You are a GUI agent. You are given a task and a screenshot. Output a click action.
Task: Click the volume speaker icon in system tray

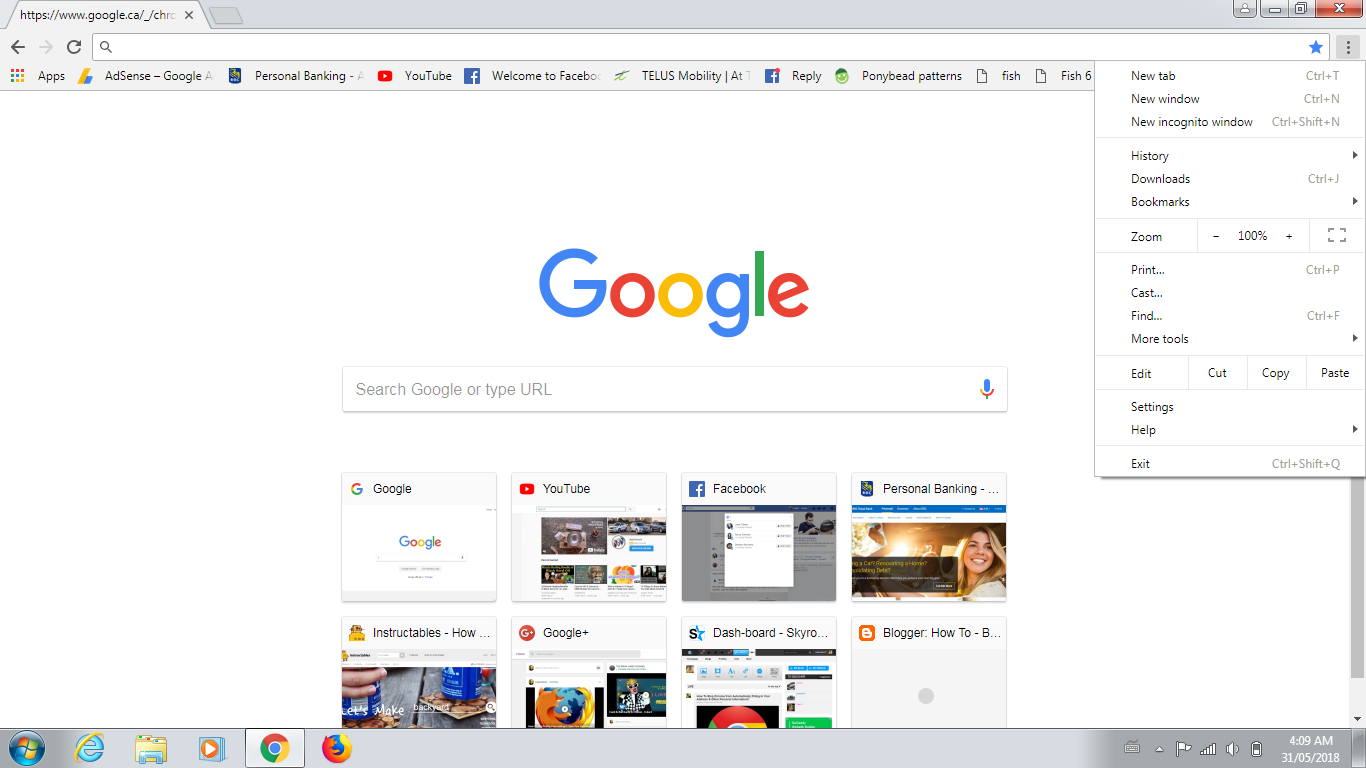1232,748
